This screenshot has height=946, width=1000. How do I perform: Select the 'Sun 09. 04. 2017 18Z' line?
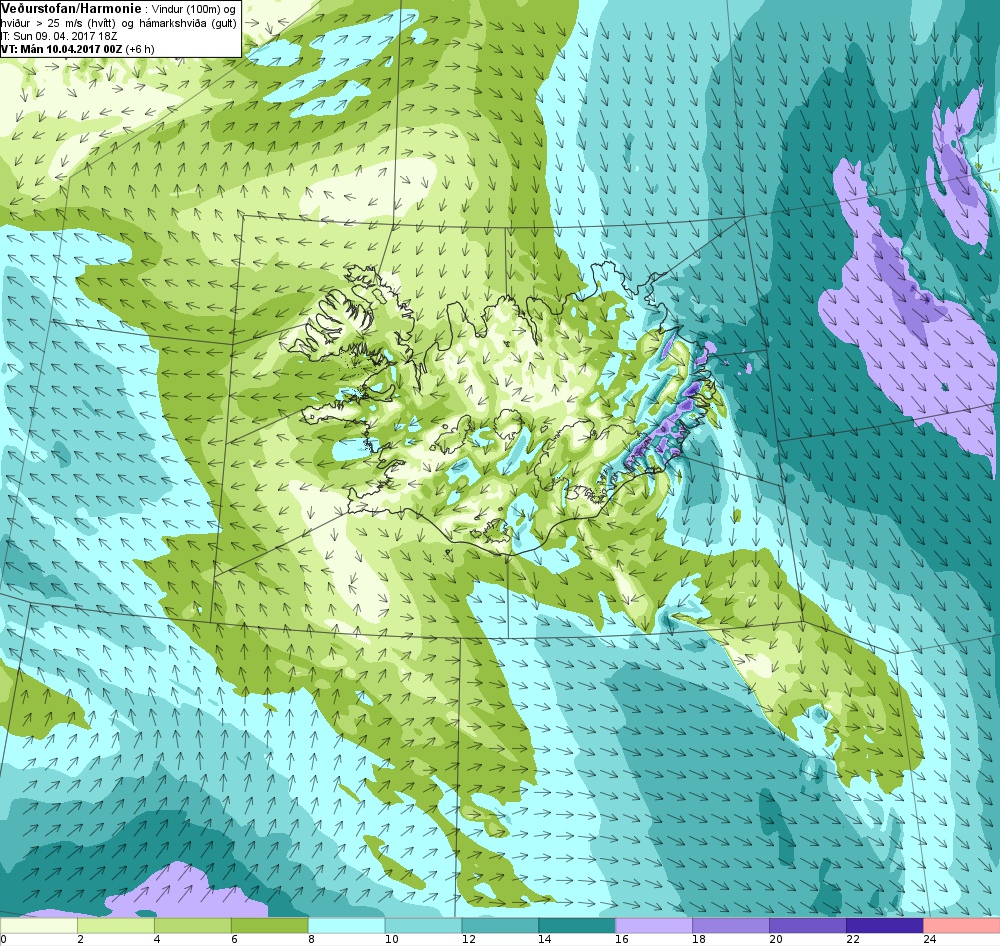coord(64,36)
